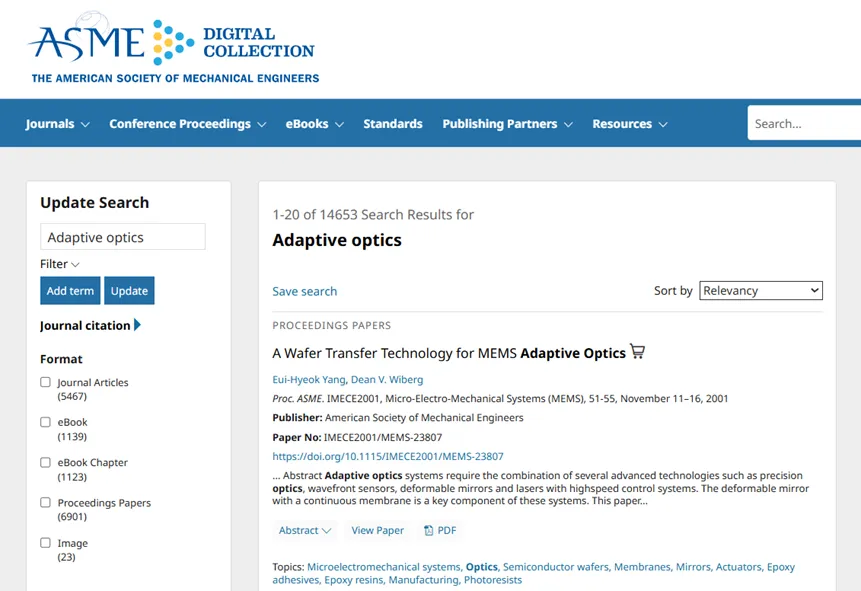861x591 pixels.
Task: Go to the Standards page
Action: point(393,124)
